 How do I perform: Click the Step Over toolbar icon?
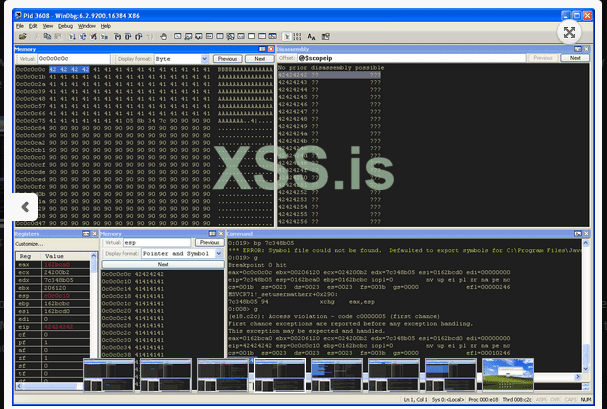pyautogui.click(x=128, y=36)
